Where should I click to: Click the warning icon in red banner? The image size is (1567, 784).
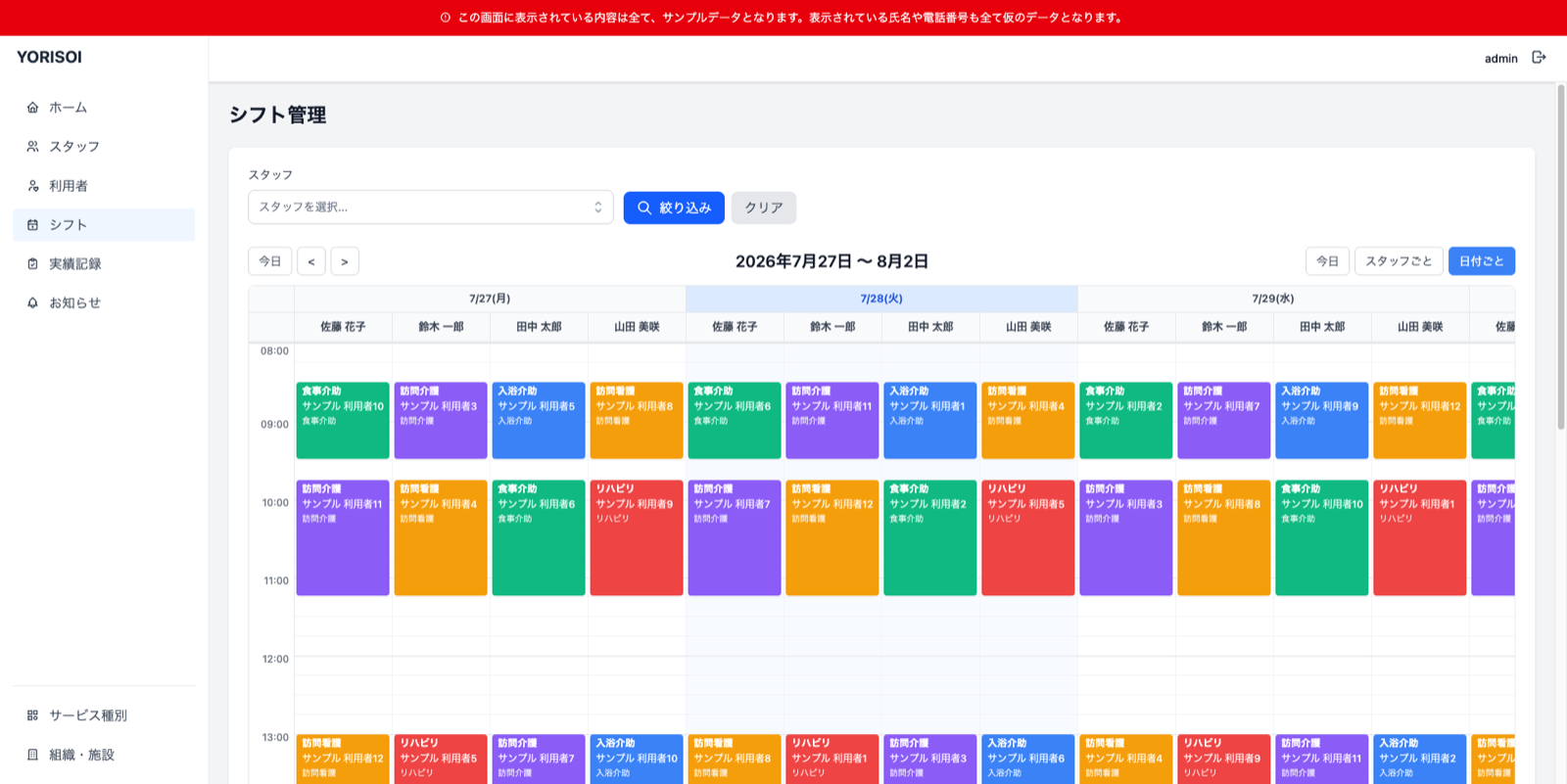coord(446,18)
